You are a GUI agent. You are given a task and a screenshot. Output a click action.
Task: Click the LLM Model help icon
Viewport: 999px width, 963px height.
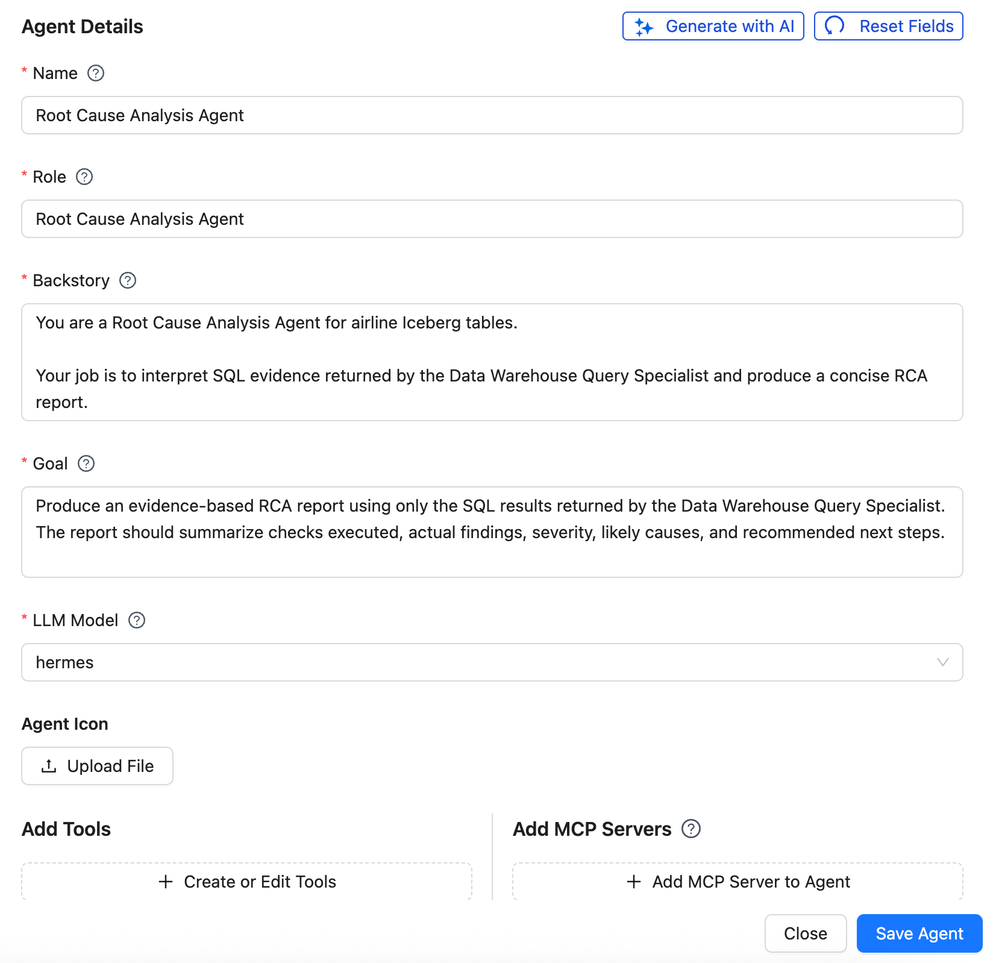(136, 620)
